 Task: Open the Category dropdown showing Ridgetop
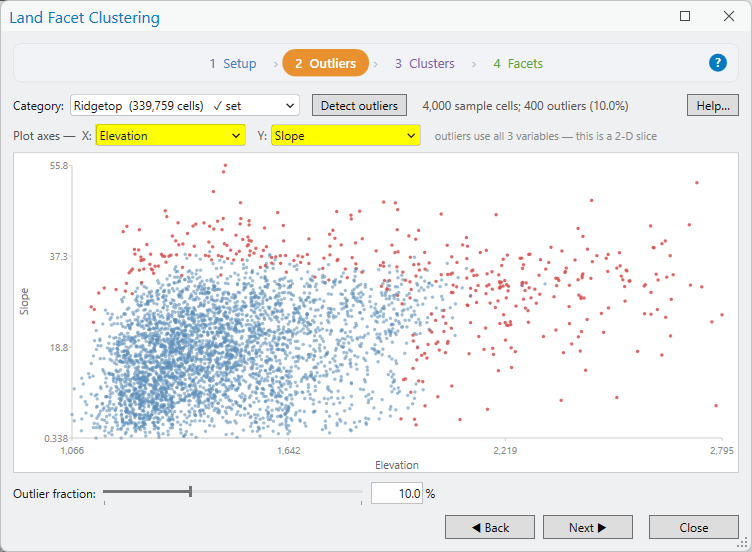point(185,106)
